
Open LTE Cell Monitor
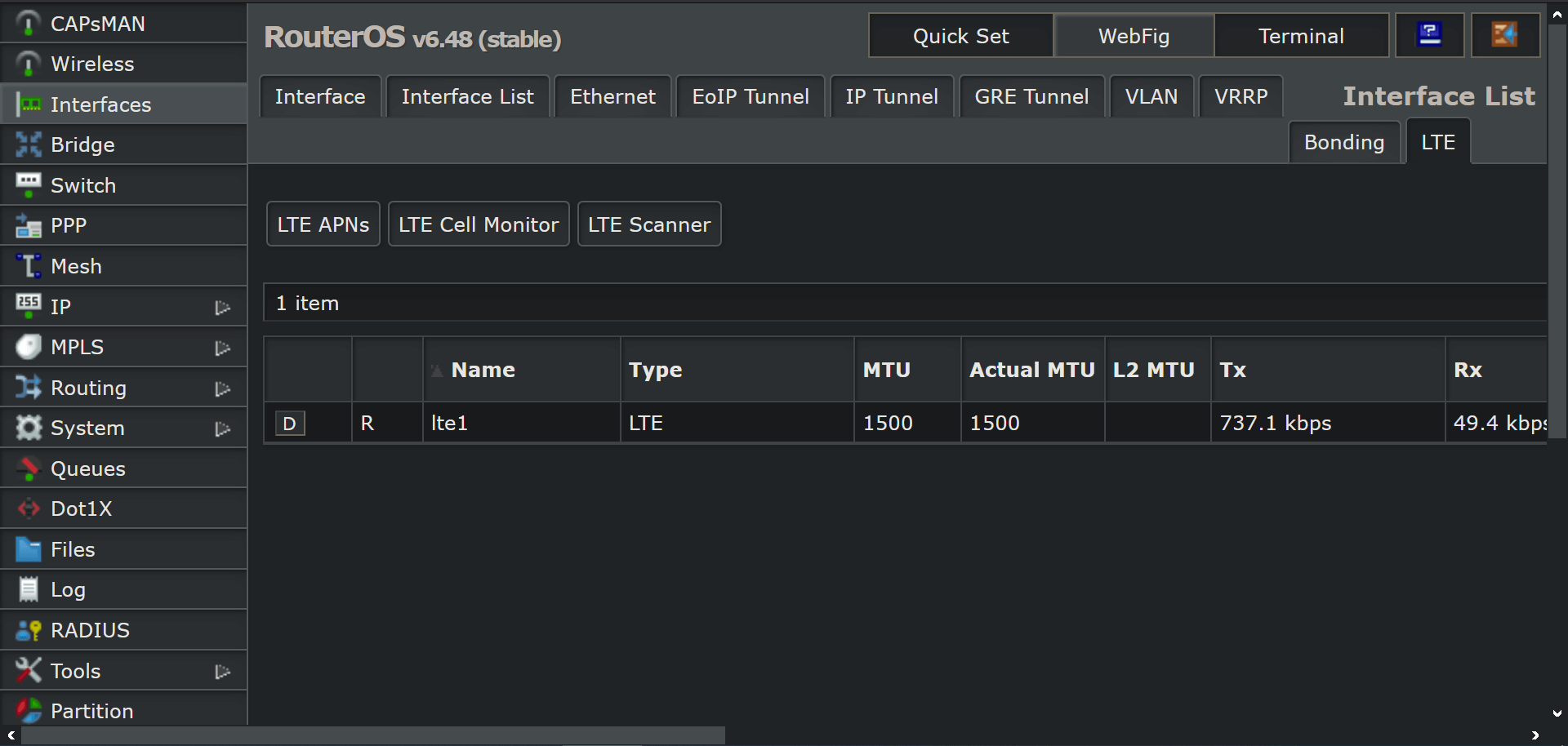tap(479, 224)
